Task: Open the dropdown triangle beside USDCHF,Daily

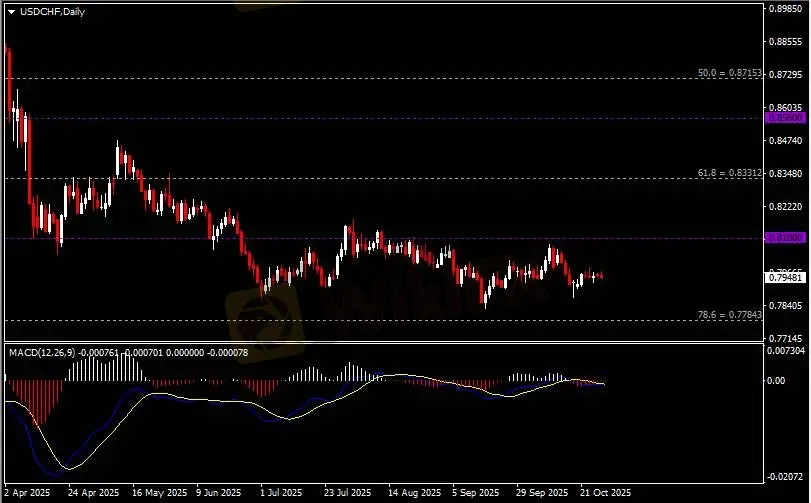Action: pyautogui.click(x=11, y=12)
